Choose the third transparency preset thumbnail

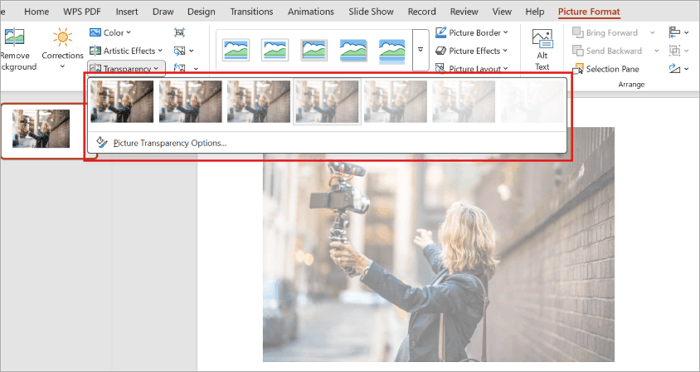(258, 101)
